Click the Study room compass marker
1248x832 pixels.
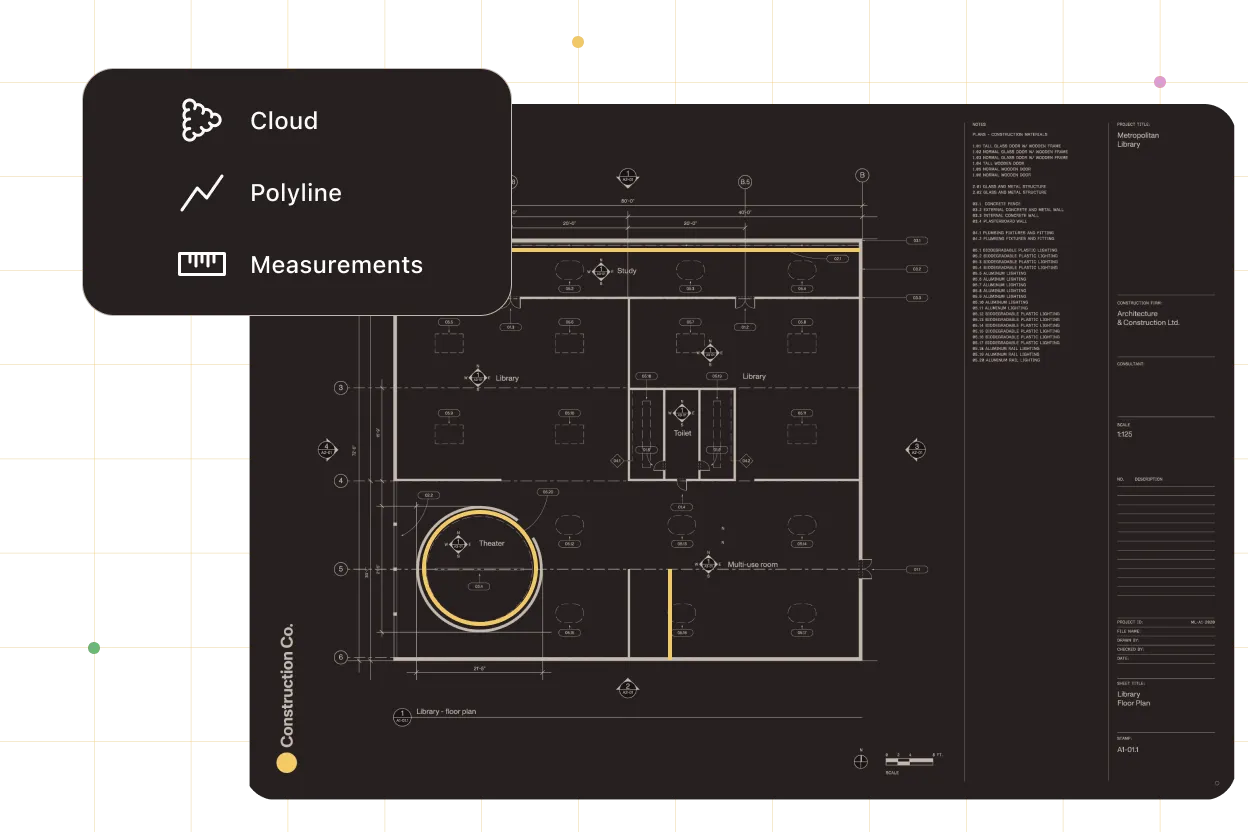pos(599,271)
